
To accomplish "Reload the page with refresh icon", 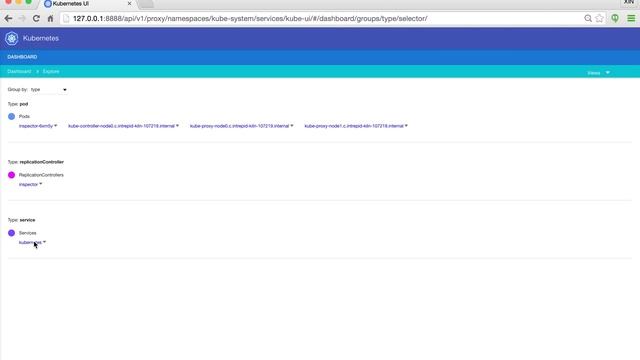I will [x=36, y=18].
